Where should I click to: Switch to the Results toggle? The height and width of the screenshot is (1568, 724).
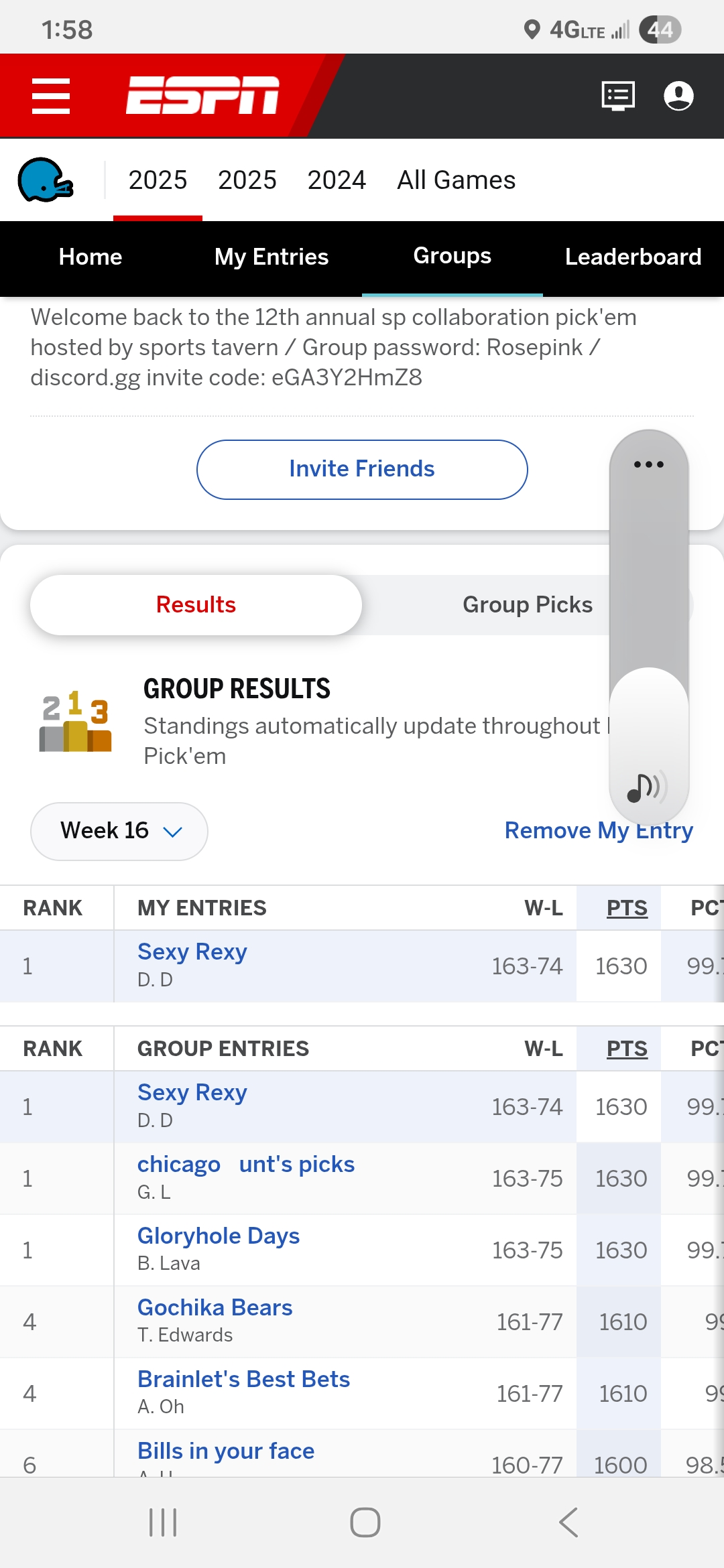tap(196, 605)
